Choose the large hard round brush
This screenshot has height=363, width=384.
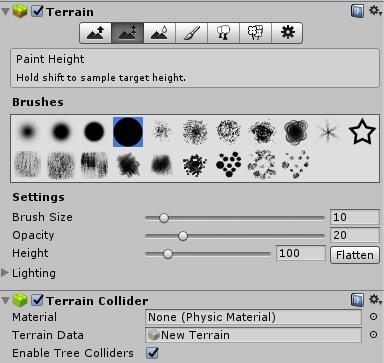128,132
